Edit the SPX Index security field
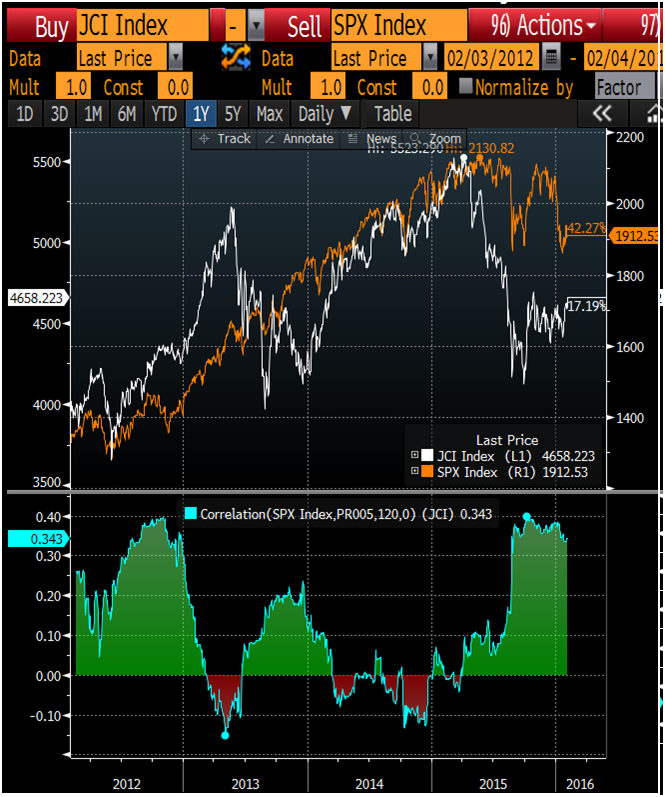 pyautogui.click(x=399, y=25)
